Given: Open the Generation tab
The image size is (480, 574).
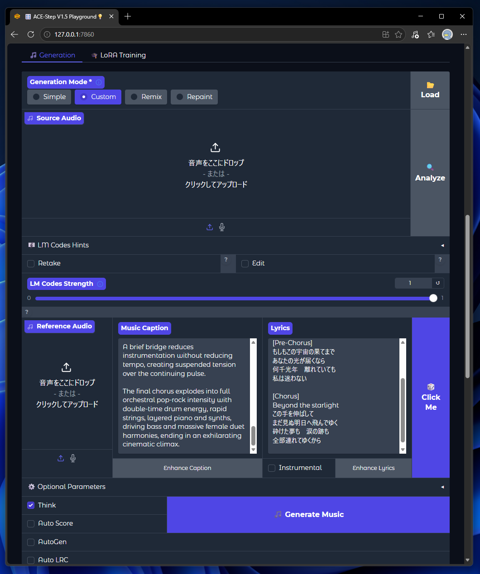Looking at the screenshot, I should tap(52, 55).
